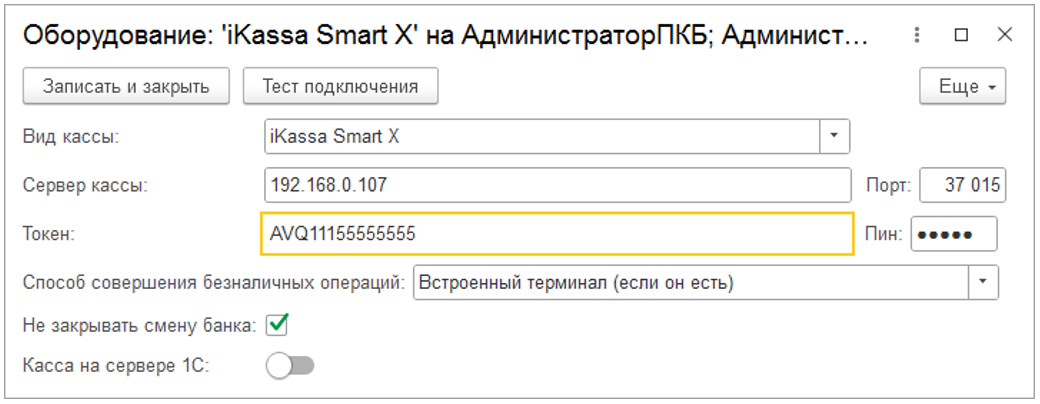Click into the Порт number field
Viewport: 1040px width, 404px height.
tap(962, 185)
